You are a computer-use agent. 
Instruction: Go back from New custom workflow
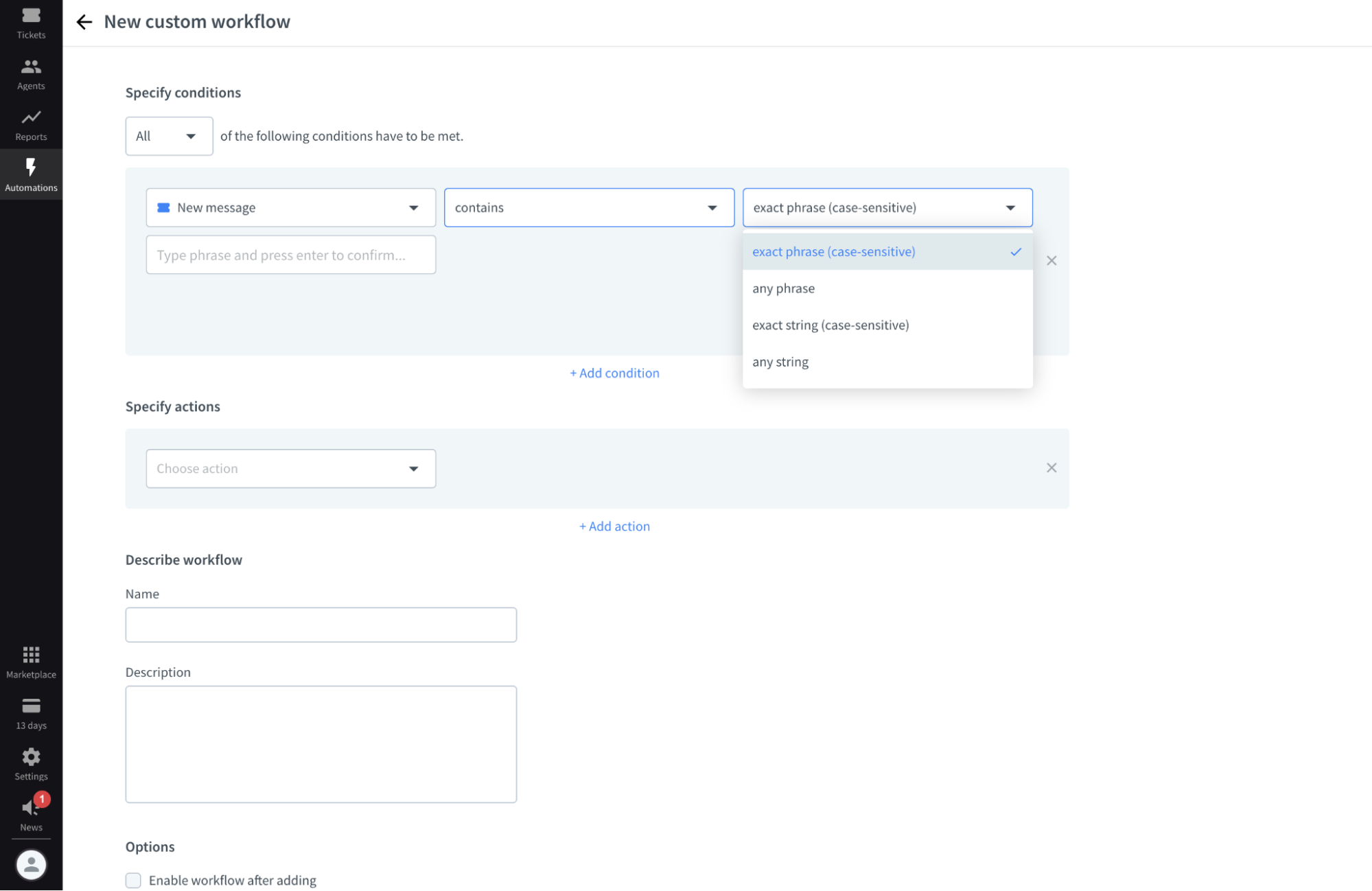pos(84,22)
